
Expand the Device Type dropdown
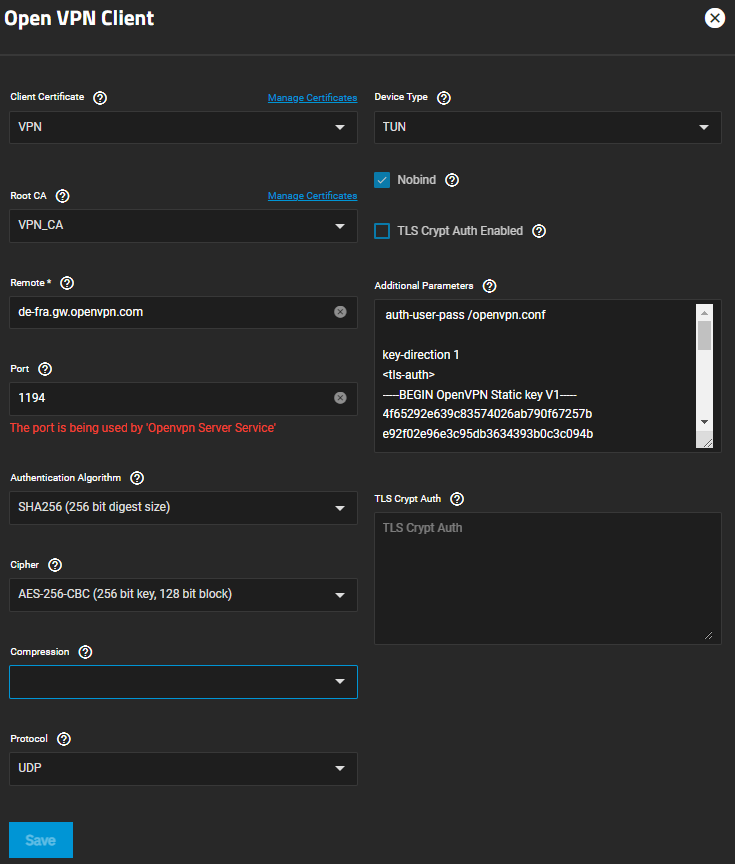(x=548, y=127)
